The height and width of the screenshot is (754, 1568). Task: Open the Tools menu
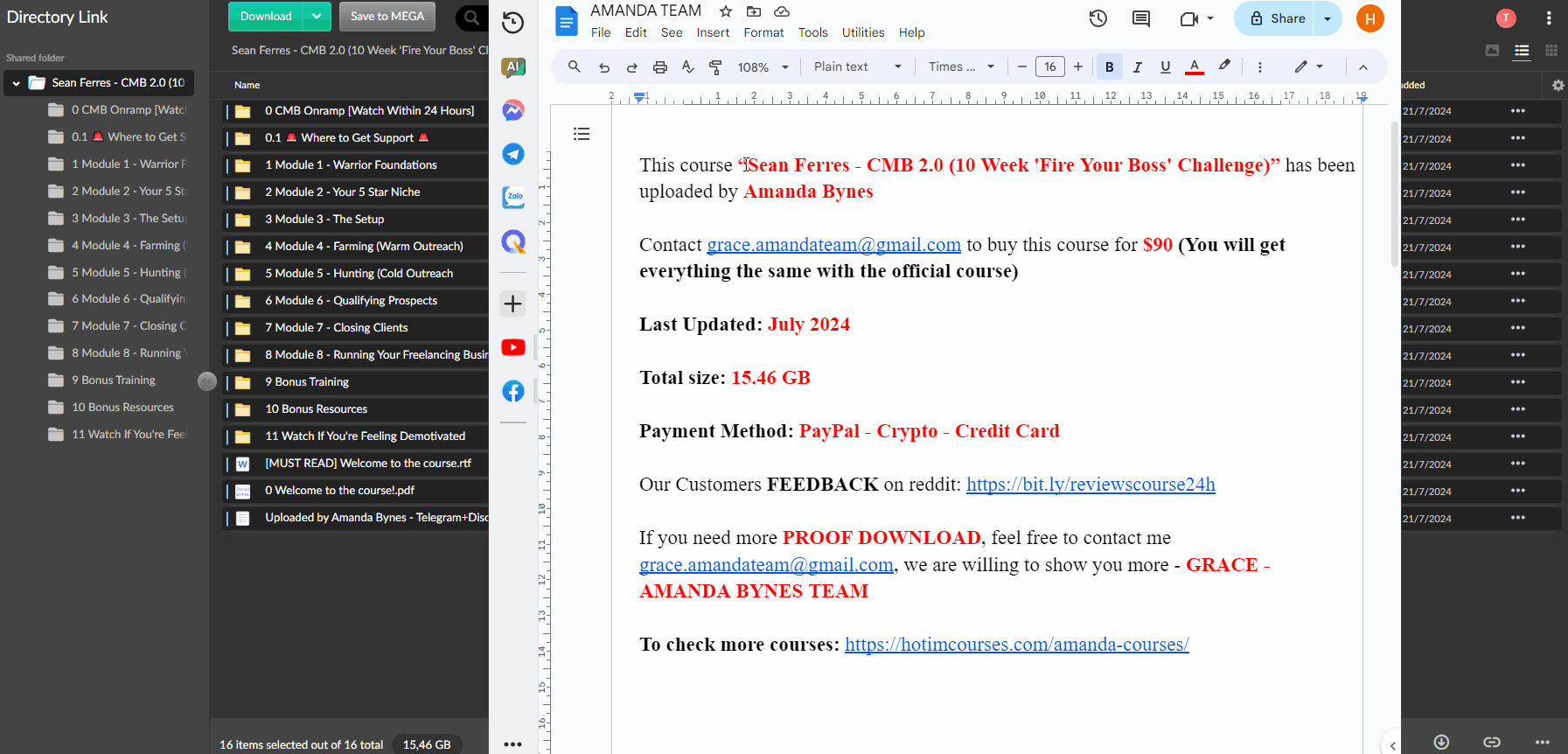812,32
